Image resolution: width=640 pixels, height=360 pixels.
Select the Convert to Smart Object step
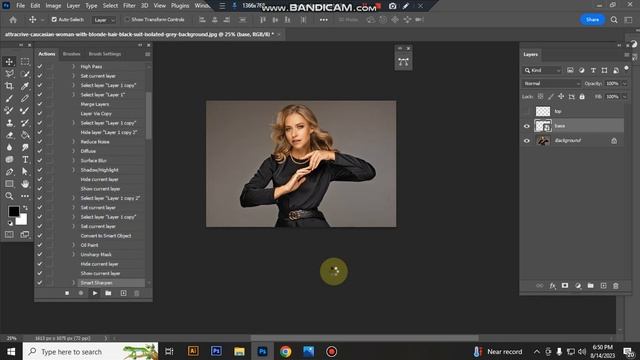tap(106, 236)
